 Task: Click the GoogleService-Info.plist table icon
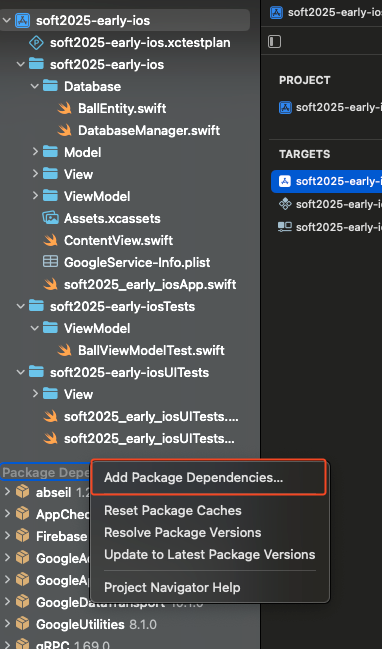[x=50, y=262]
